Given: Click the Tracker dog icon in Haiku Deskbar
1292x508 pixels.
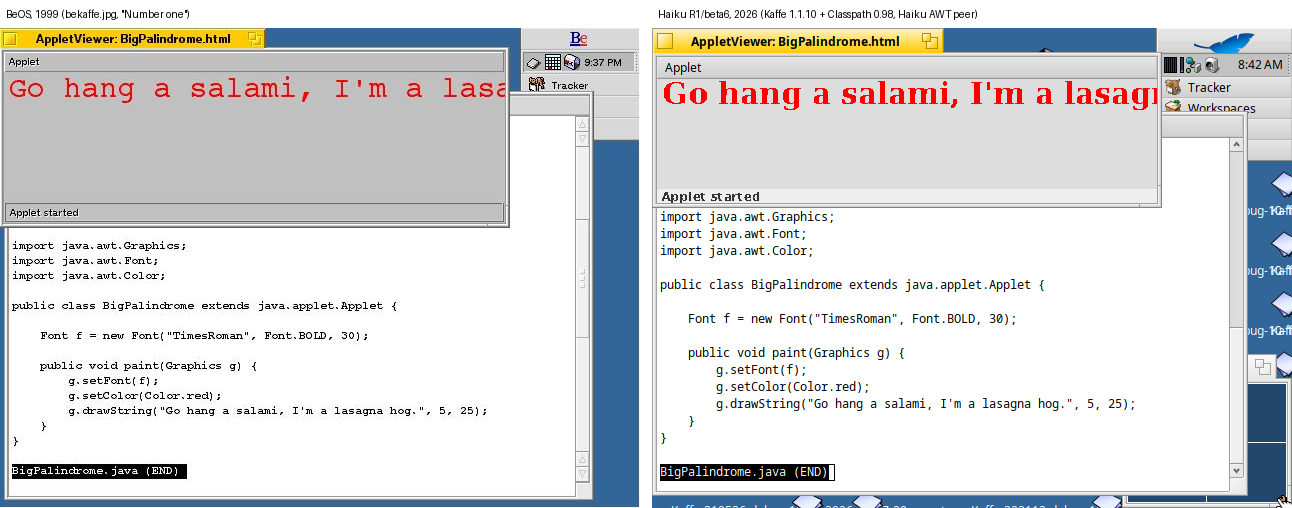Looking at the screenshot, I should [x=1173, y=88].
